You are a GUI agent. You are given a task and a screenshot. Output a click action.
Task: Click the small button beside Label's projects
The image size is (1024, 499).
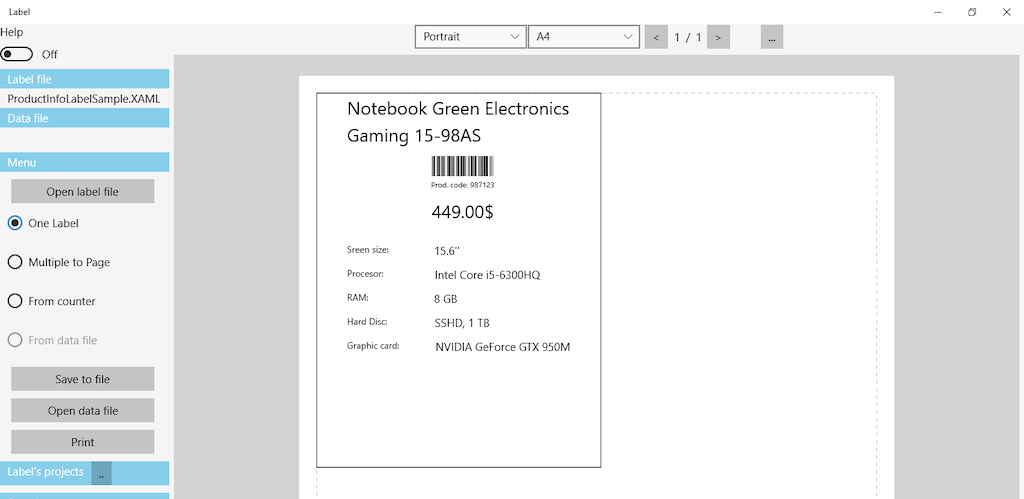point(101,473)
